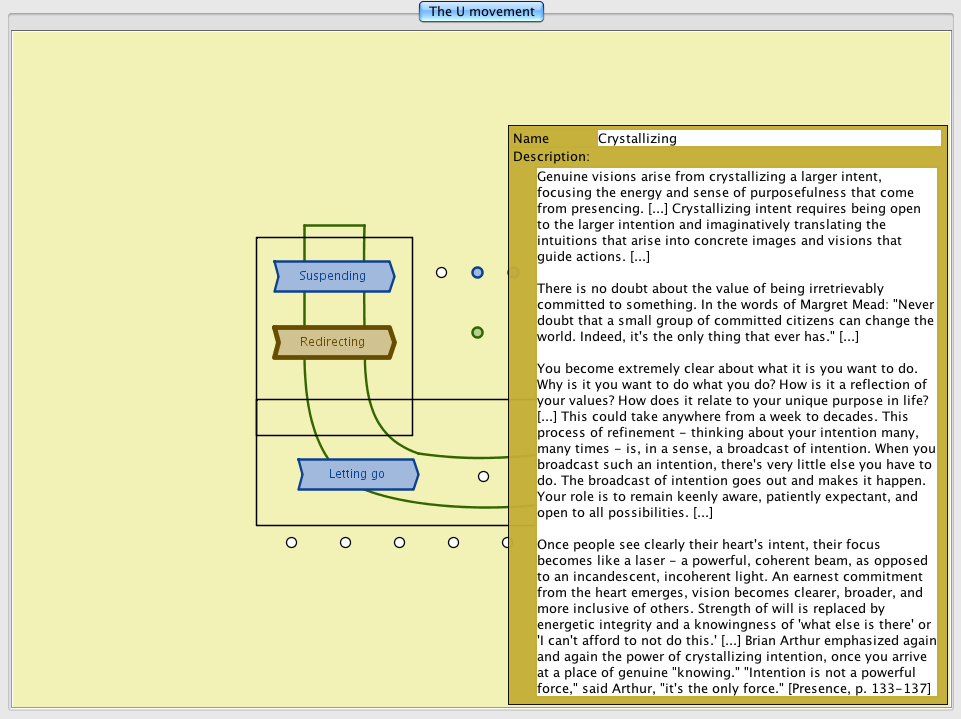Click the second circle in the bottom row

point(345,542)
